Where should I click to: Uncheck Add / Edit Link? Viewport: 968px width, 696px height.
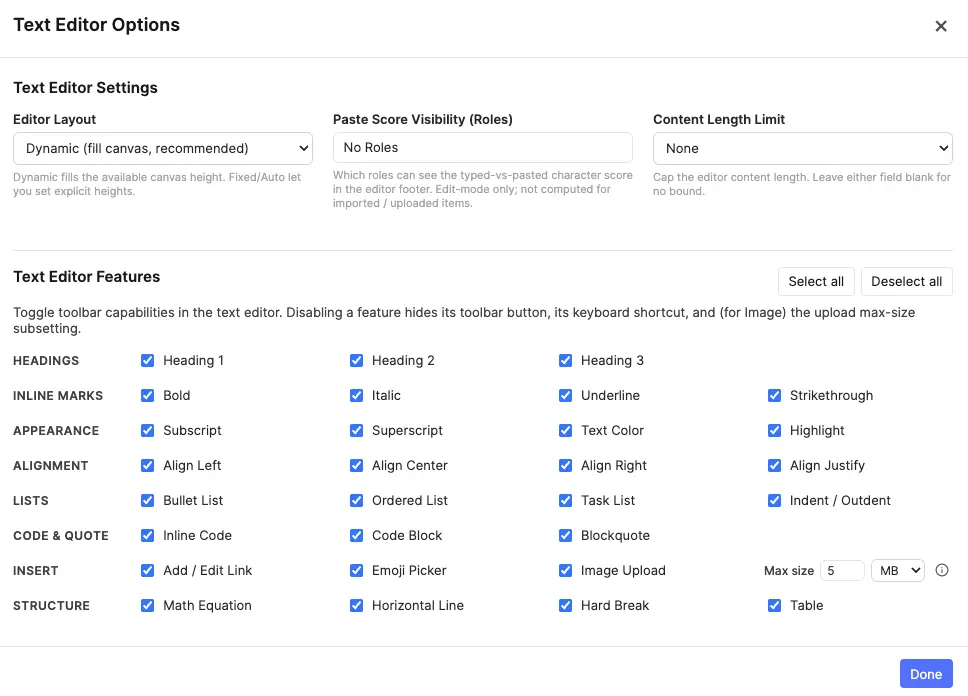coord(147,570)
